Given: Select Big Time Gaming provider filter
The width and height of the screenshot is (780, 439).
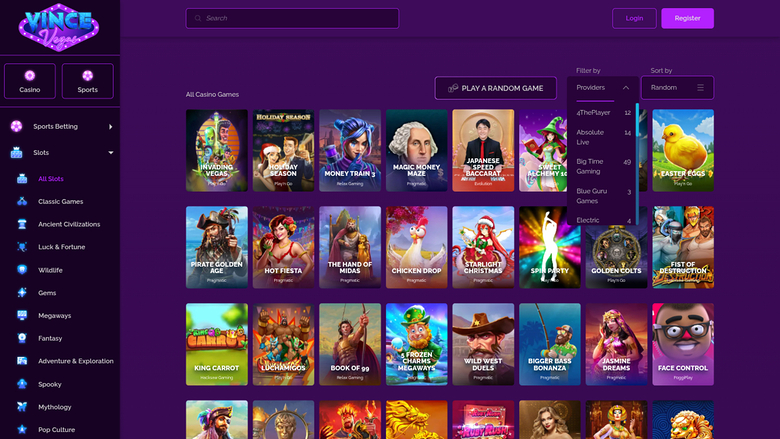Looking at the screenshot, I should tap(603, 167).
